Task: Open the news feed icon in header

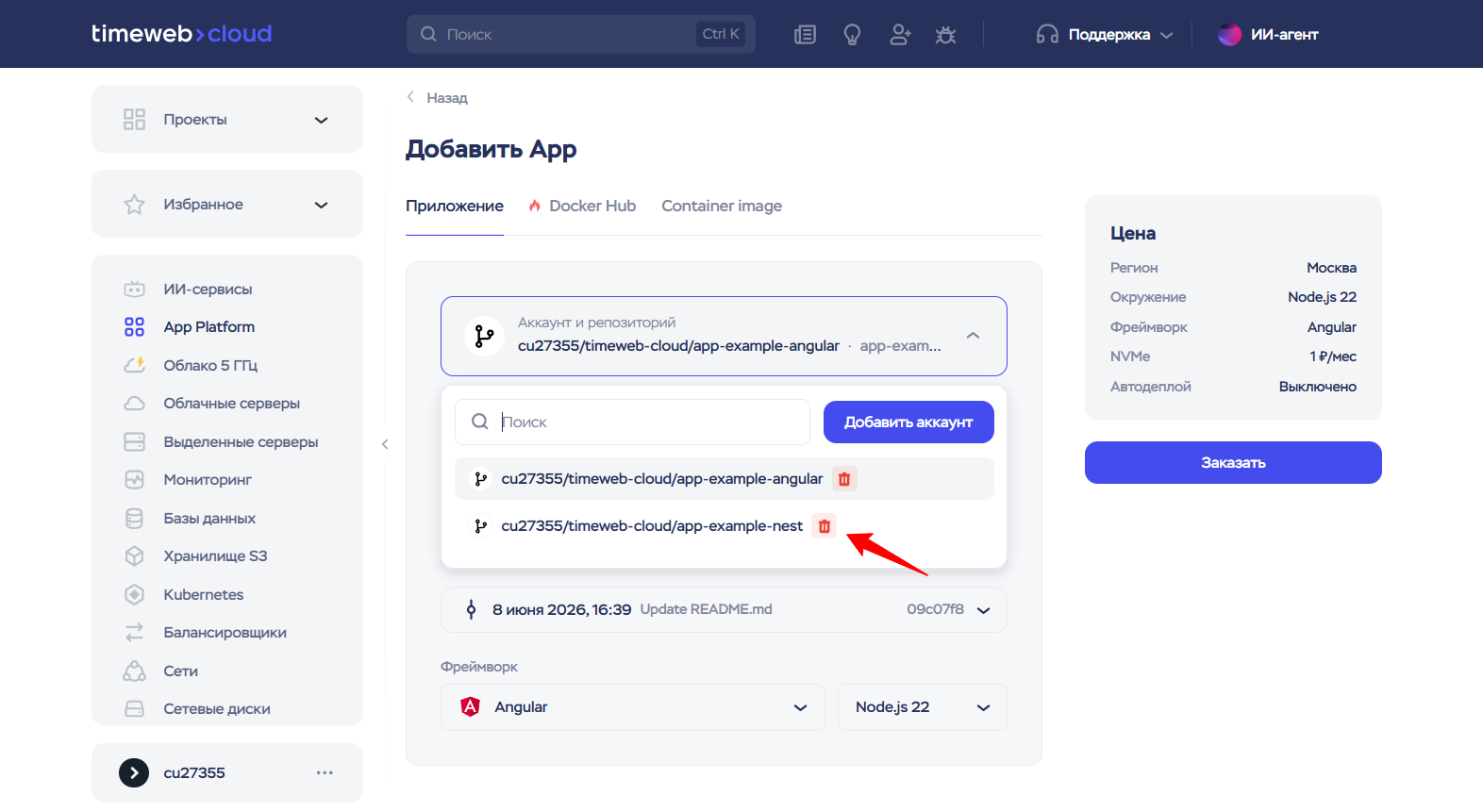Action: coord(805,35)
